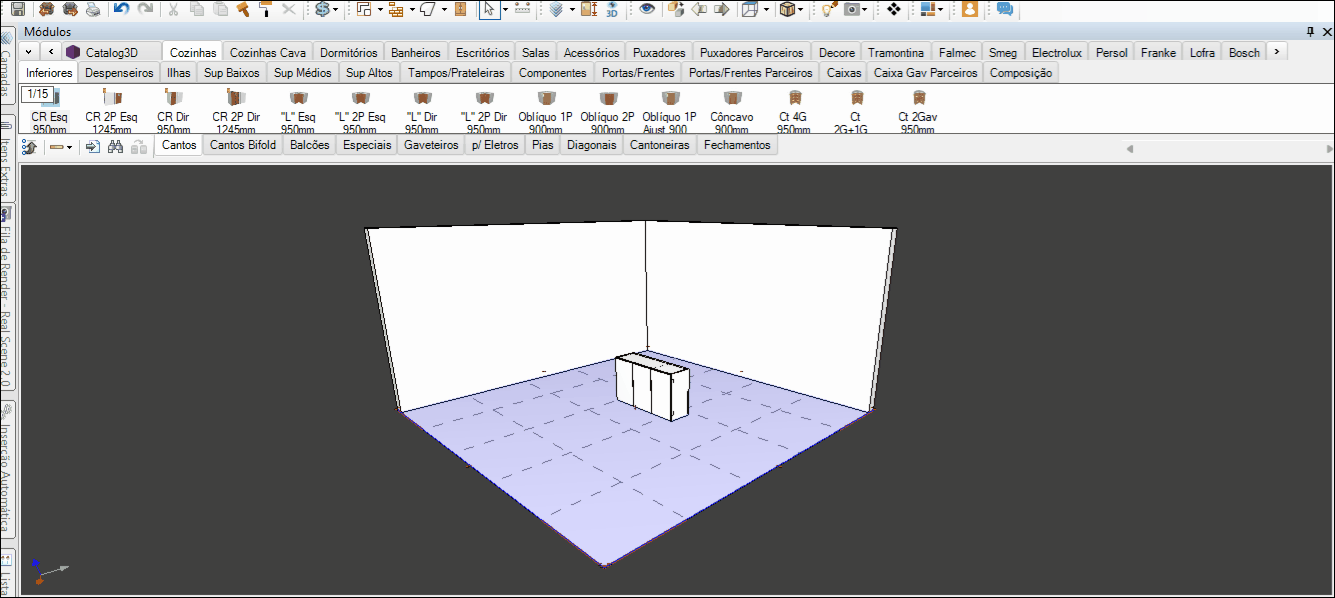Open the Fechamentos filter tab
The image size is (1335, 598).
737,145
